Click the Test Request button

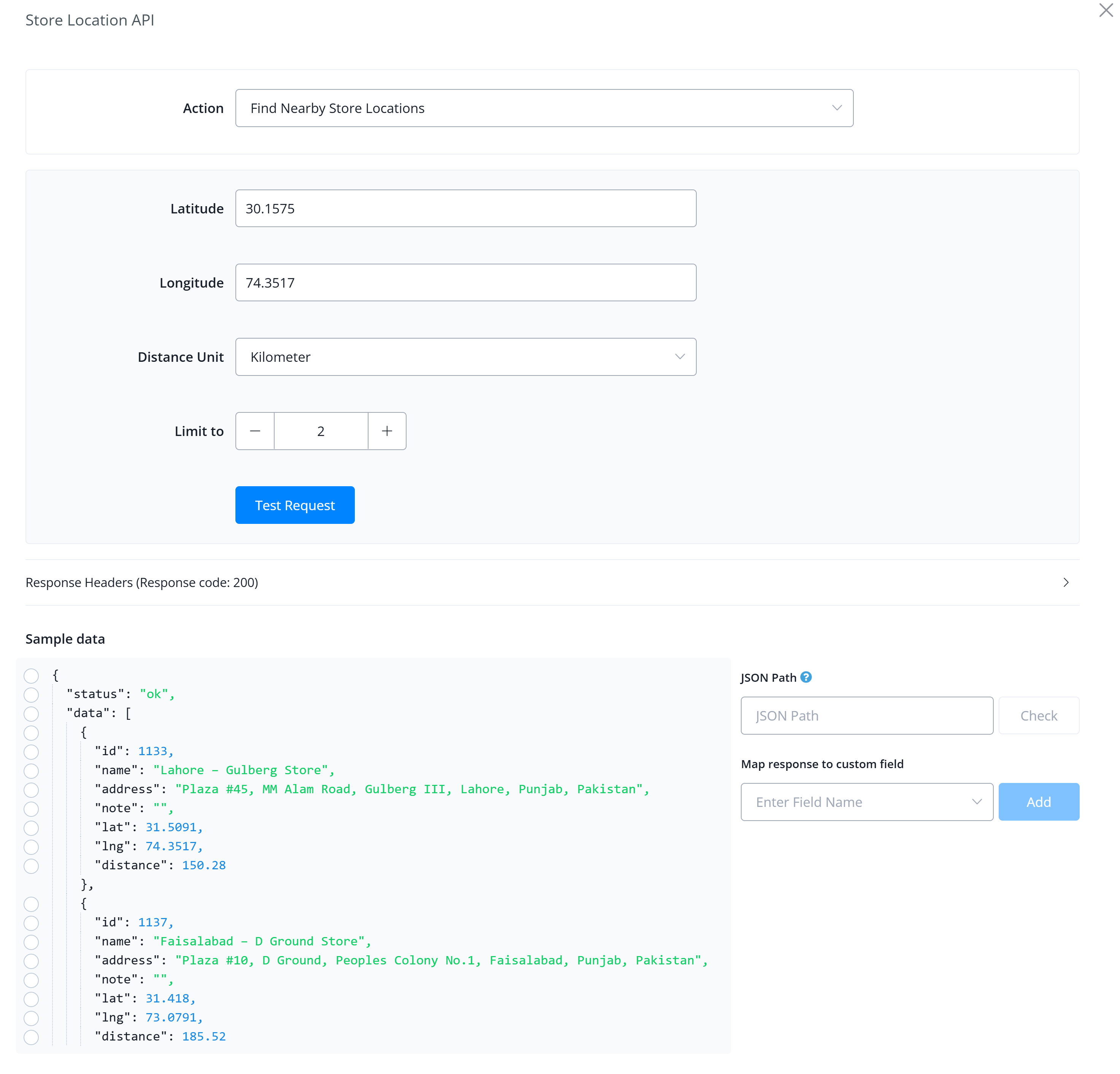(x=295, y=505)
